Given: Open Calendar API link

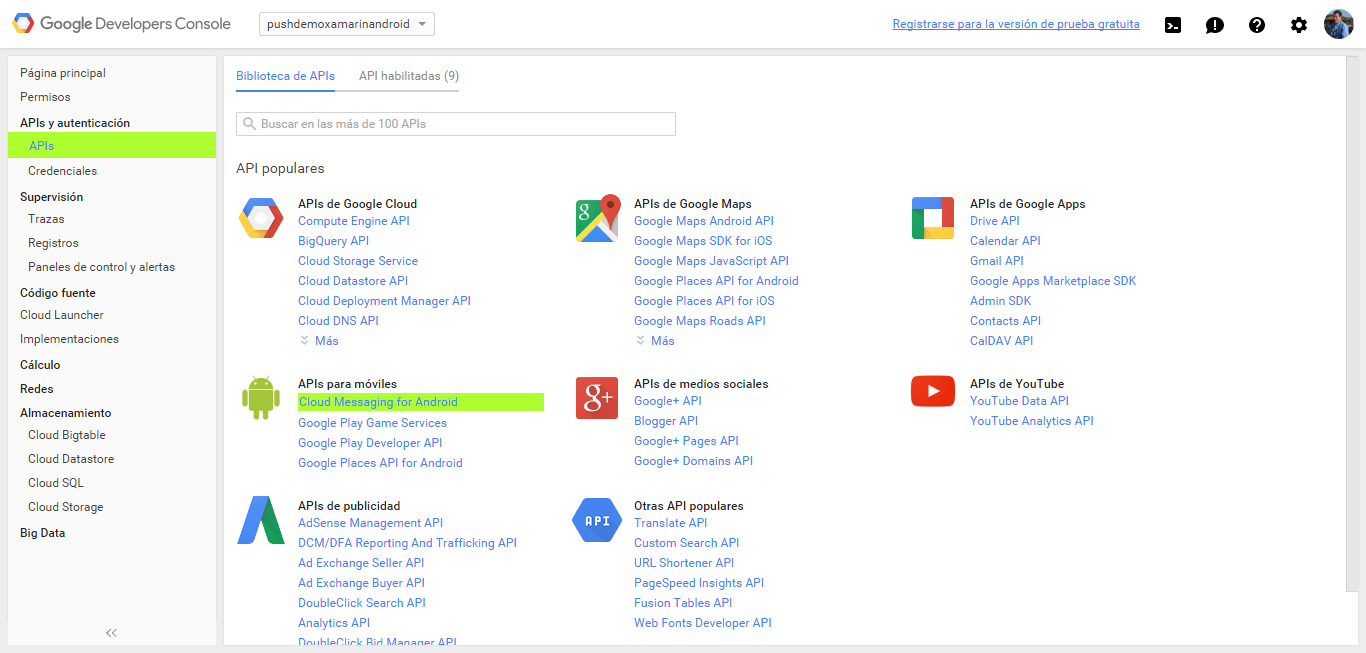Looking at the screenshot, I should point(1005,241).
